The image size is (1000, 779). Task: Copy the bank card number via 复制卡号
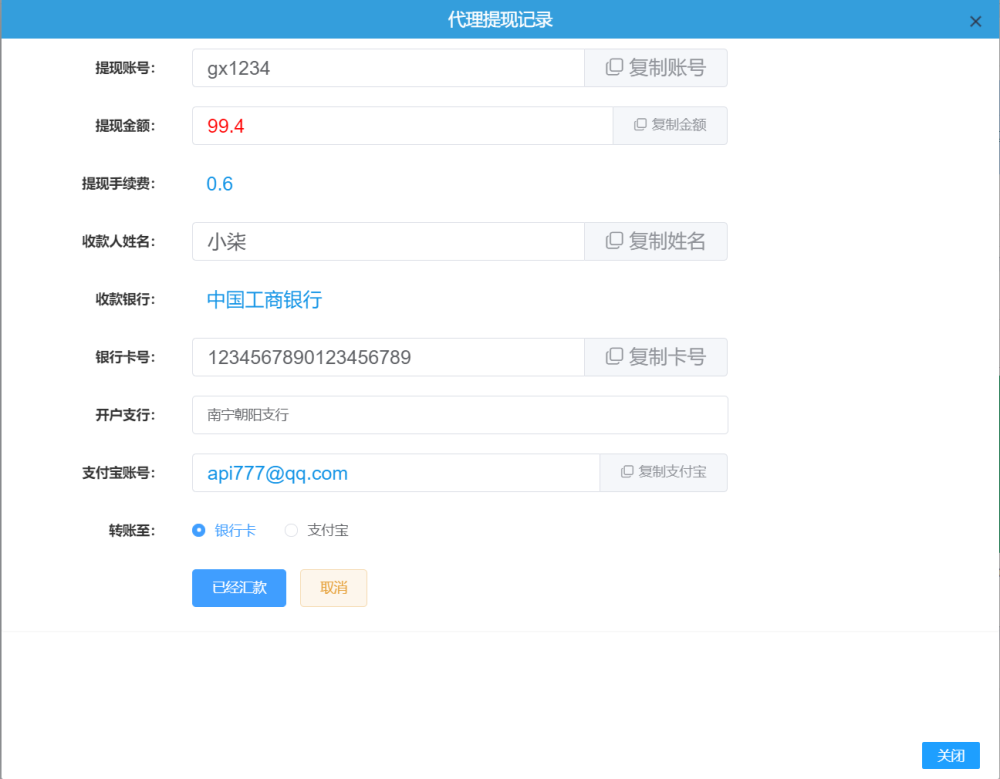656,357
